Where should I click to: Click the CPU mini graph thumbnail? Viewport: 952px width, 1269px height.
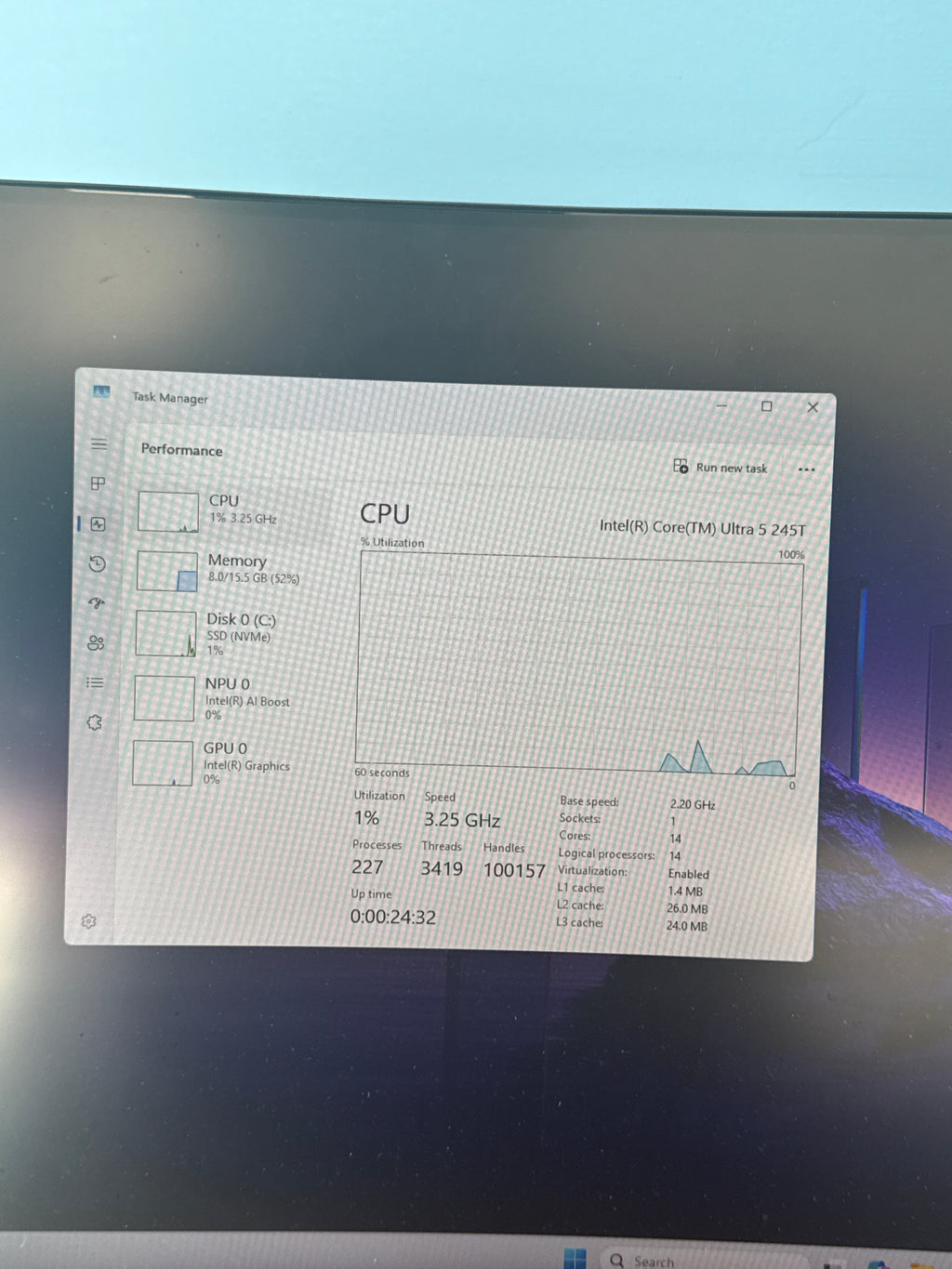pyautogui.click(x=168, y=512)
